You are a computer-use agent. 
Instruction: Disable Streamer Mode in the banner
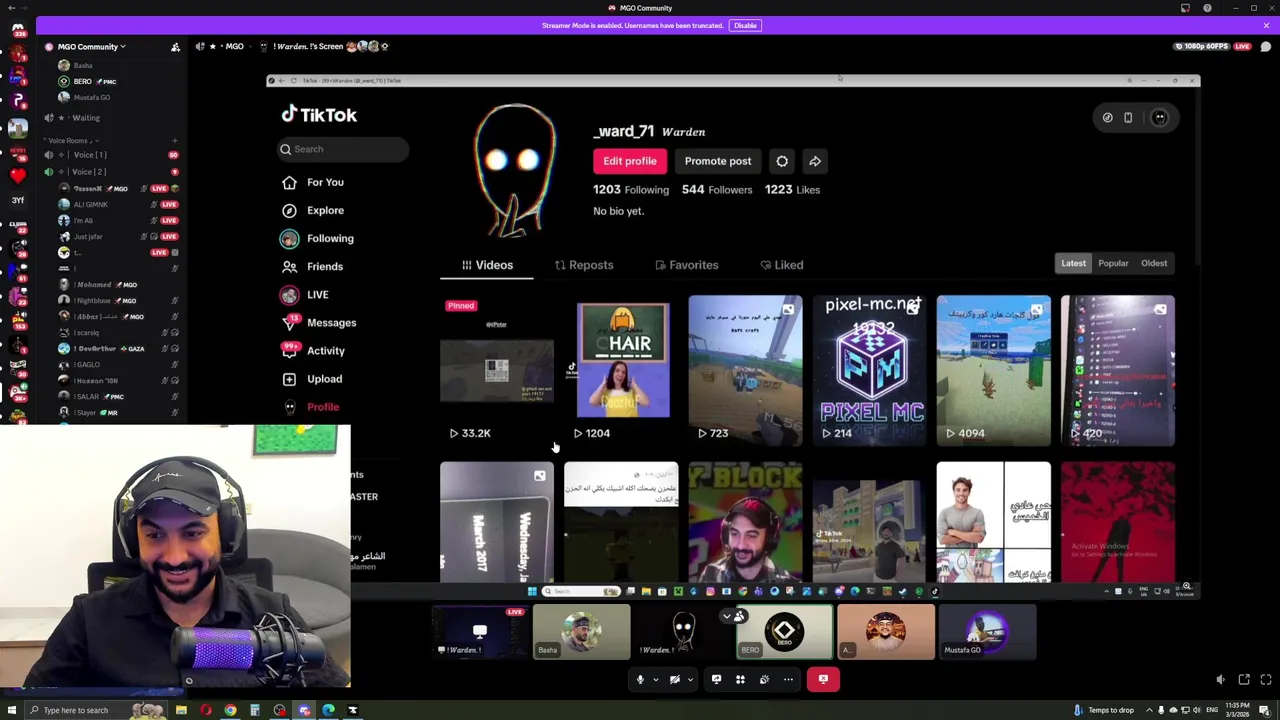745,25
